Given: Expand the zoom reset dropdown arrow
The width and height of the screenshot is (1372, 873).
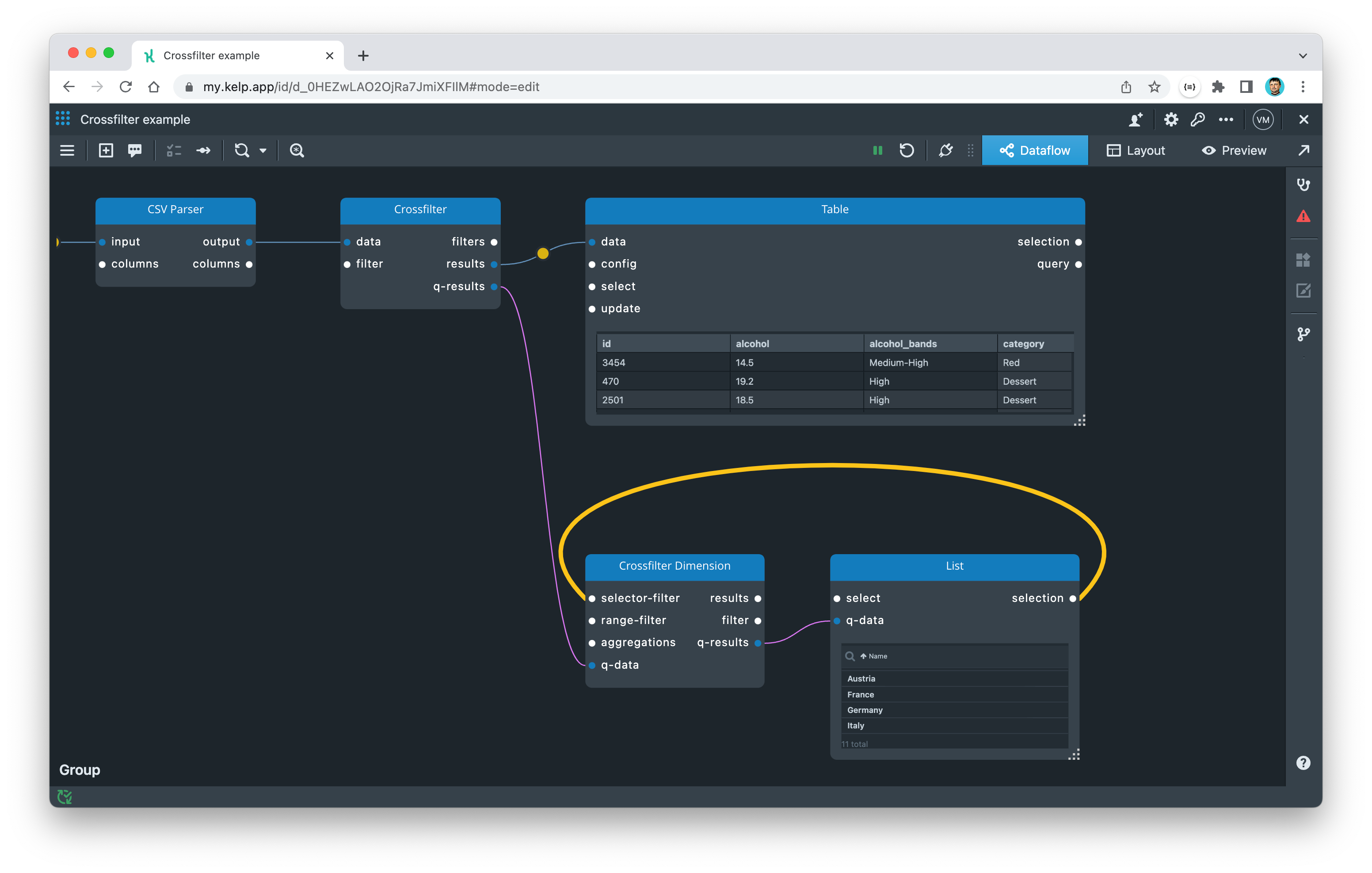Looking at the screenshot, I should point(263,150).
